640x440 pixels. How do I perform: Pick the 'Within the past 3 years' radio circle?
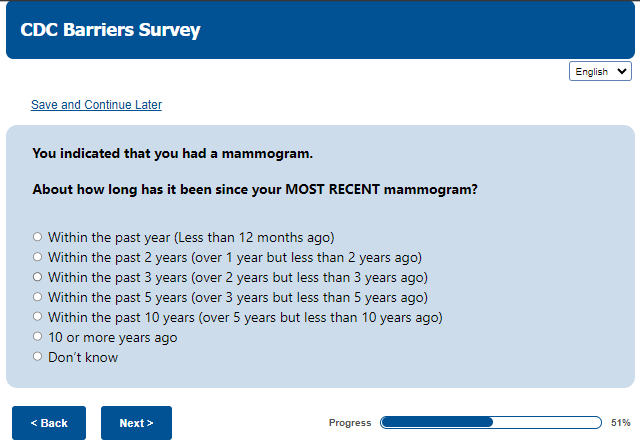(38, 277)
